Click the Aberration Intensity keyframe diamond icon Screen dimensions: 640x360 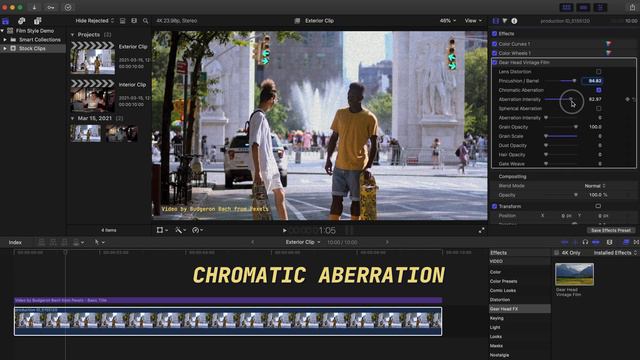click(x=627, y=99)
